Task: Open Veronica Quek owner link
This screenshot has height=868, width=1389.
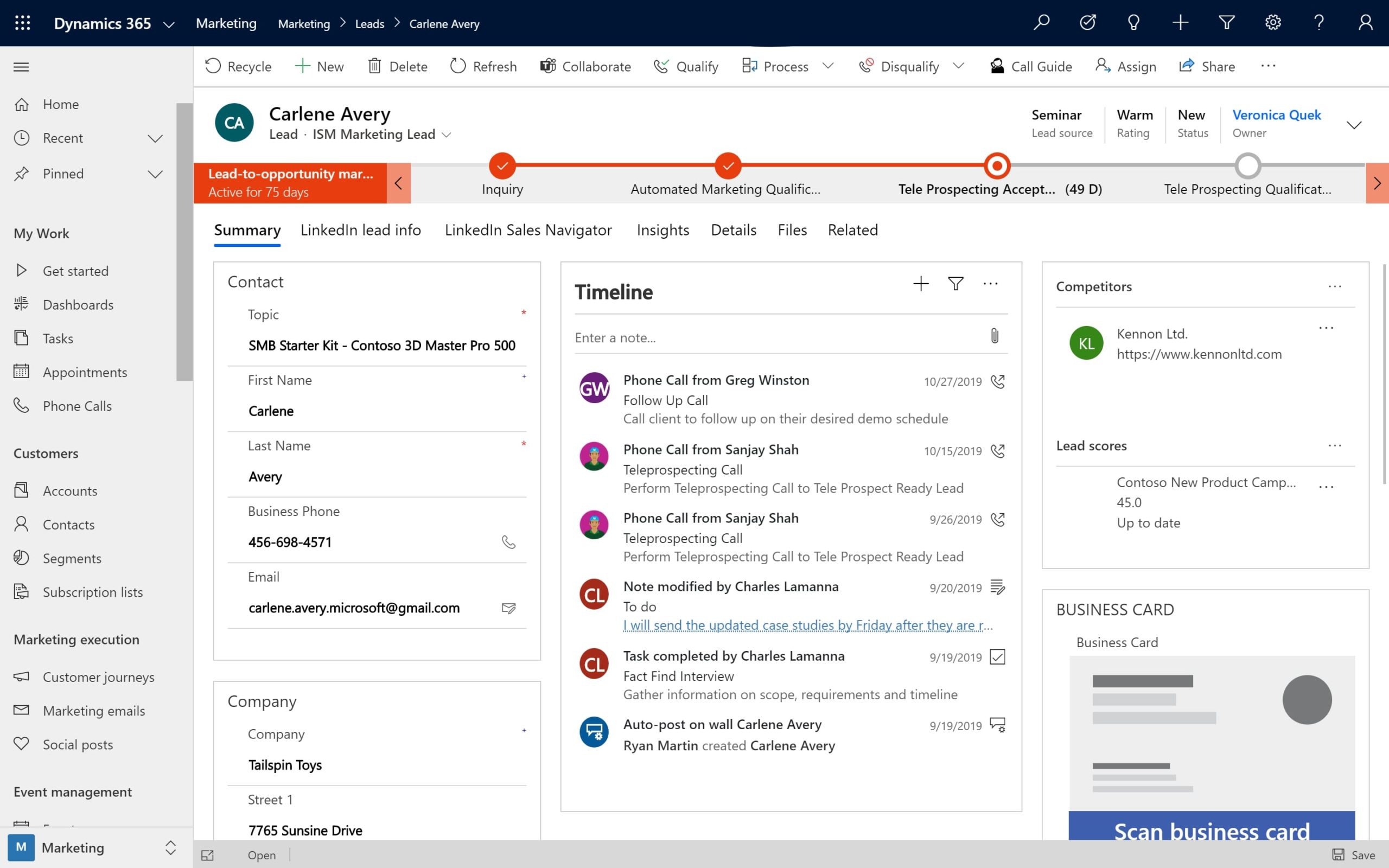Action: tap(1277, 115)
